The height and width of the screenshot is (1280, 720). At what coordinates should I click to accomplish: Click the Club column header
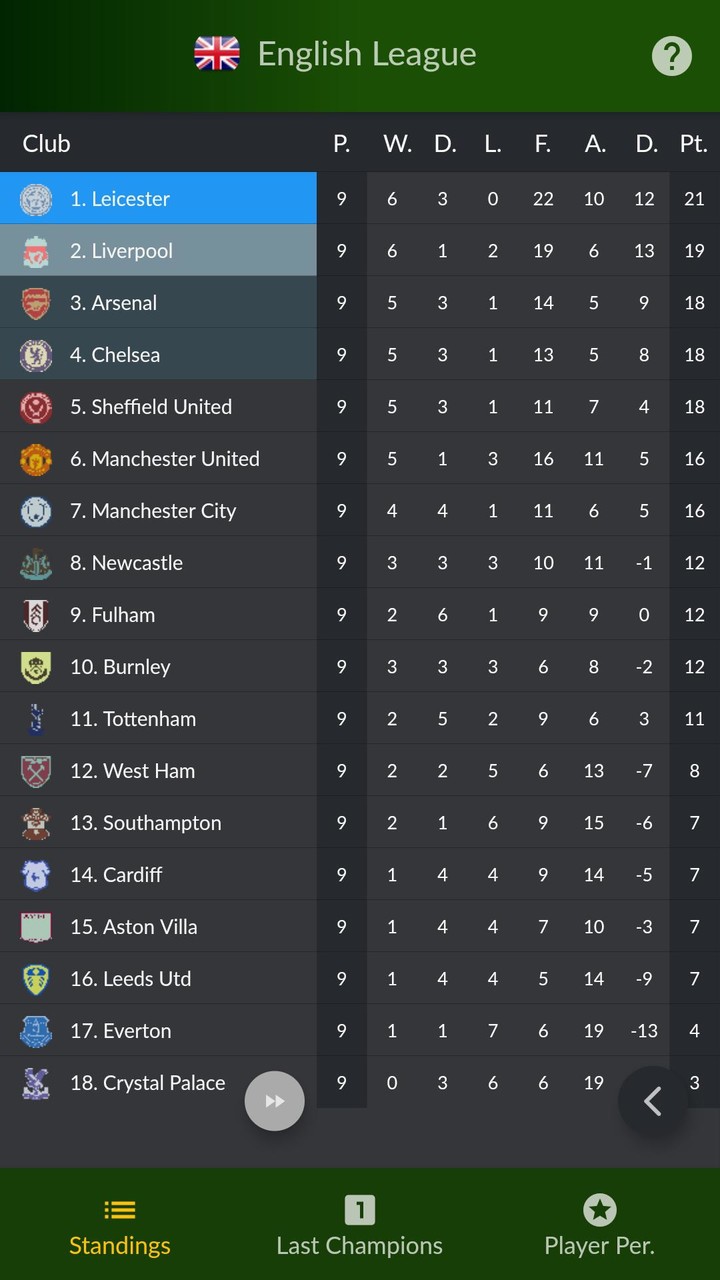(x=46, y=144)
